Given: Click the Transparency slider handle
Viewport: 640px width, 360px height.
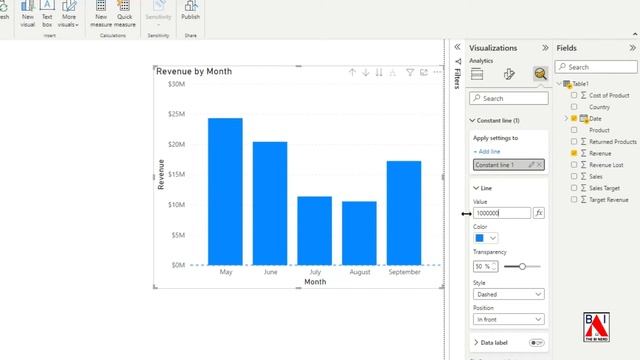Looking at the screenshot, I should point(522,267).
